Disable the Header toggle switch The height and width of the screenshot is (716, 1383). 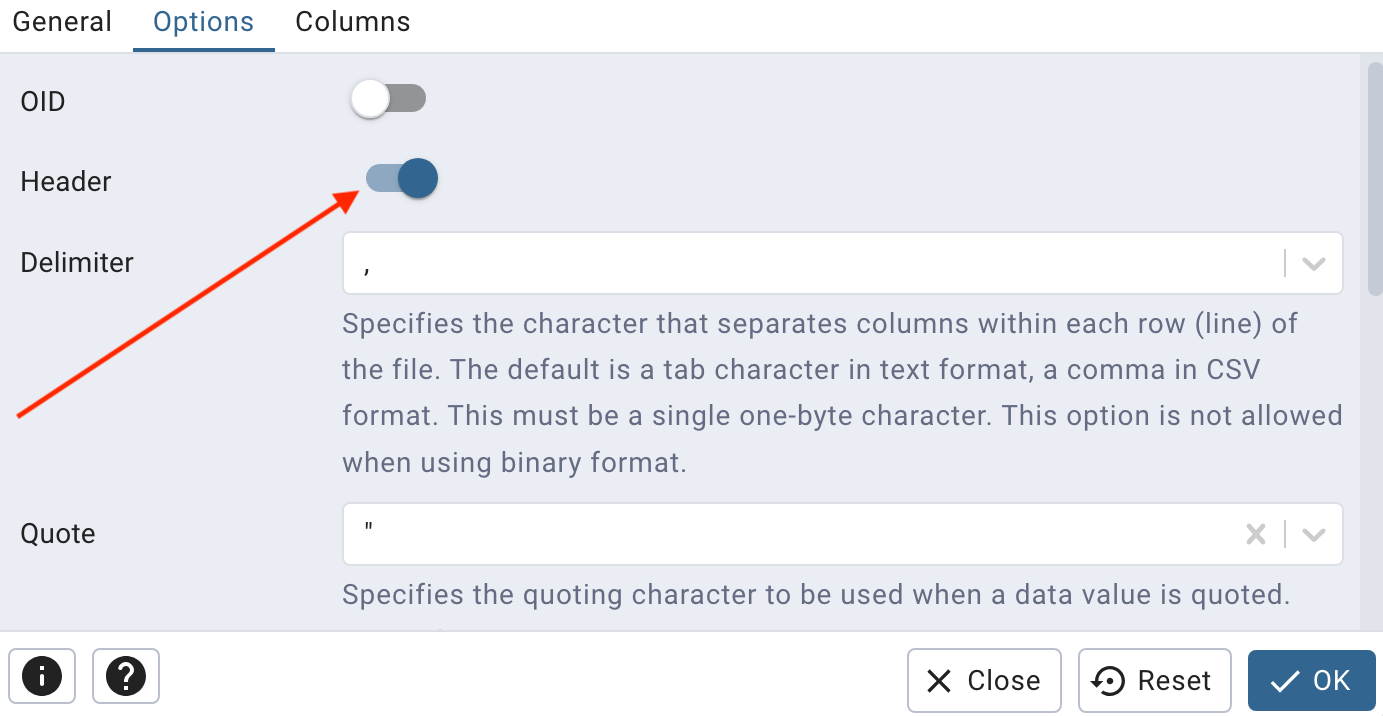click(402, 179)
